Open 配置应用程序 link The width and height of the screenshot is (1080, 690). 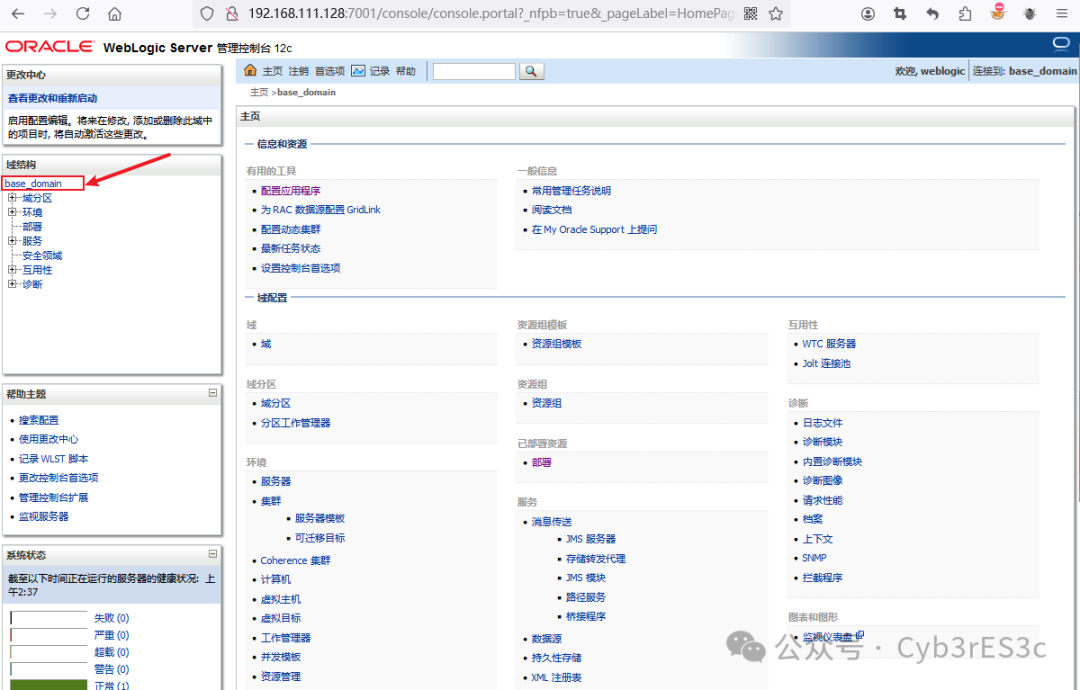[291, 191]
